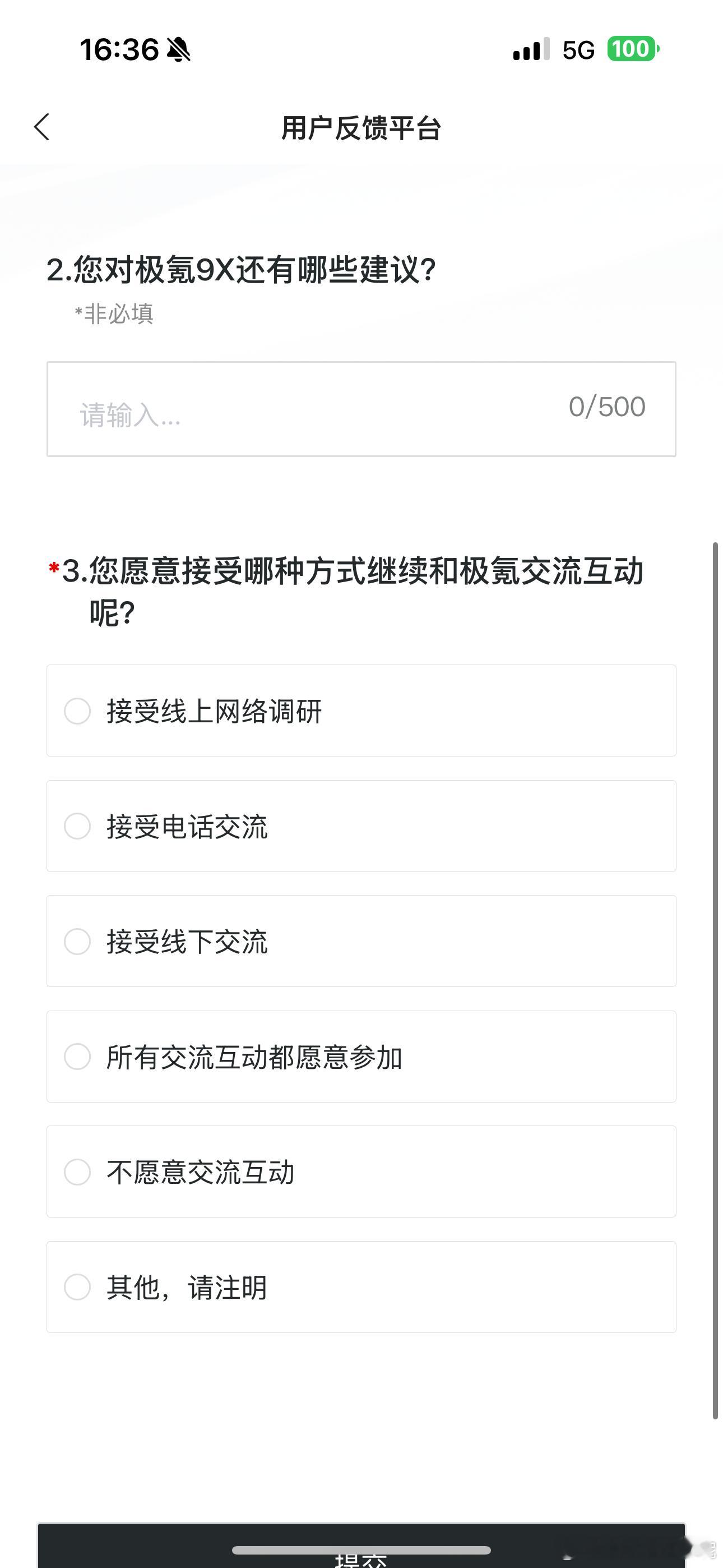The height and width of the screenshot is (1568, 723).
Task: Tap the 5G network indicator
Action: pos(578,50)
